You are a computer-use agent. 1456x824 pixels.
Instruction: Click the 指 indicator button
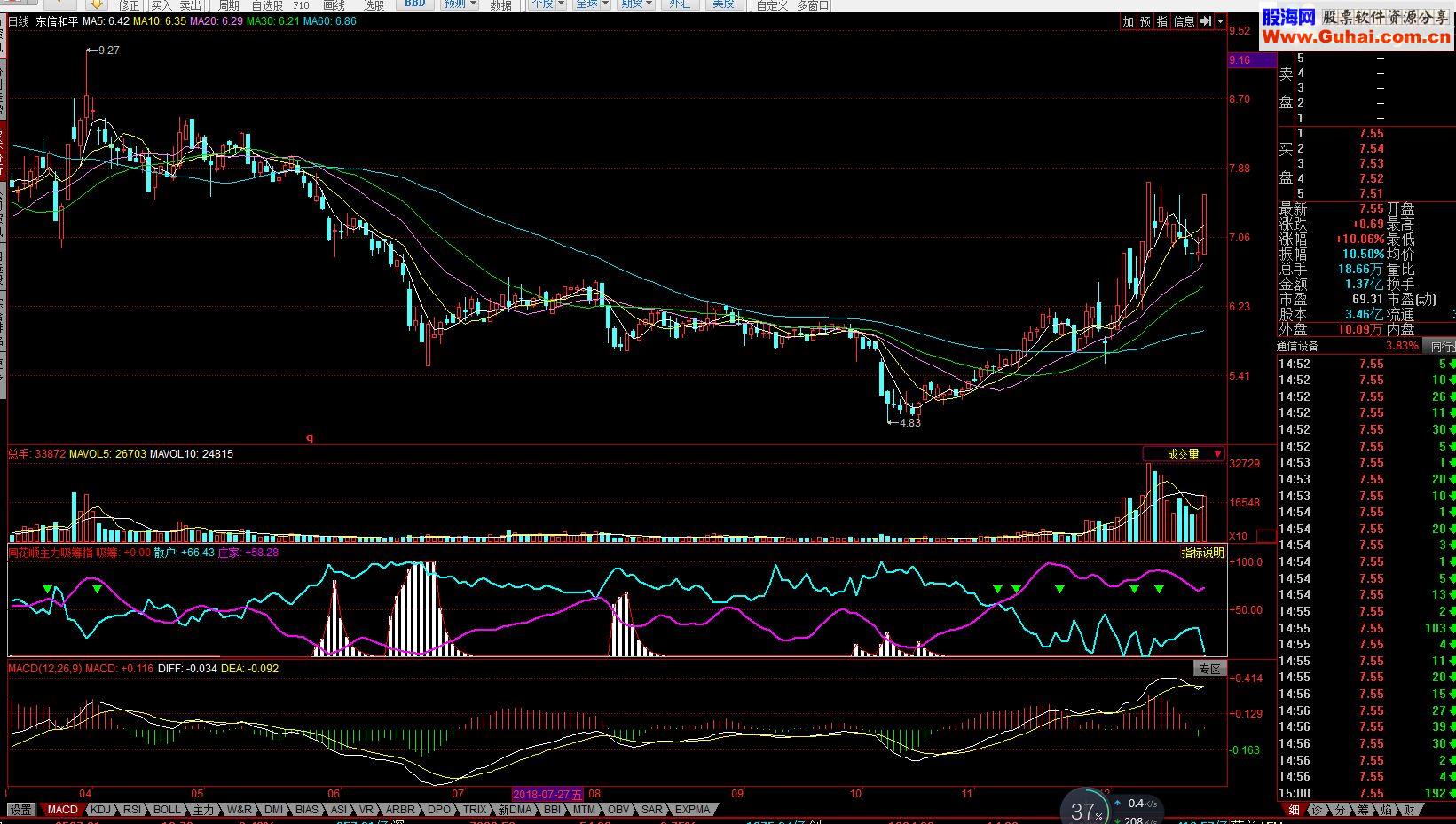pyautogui.click(x=1162, y=21)
